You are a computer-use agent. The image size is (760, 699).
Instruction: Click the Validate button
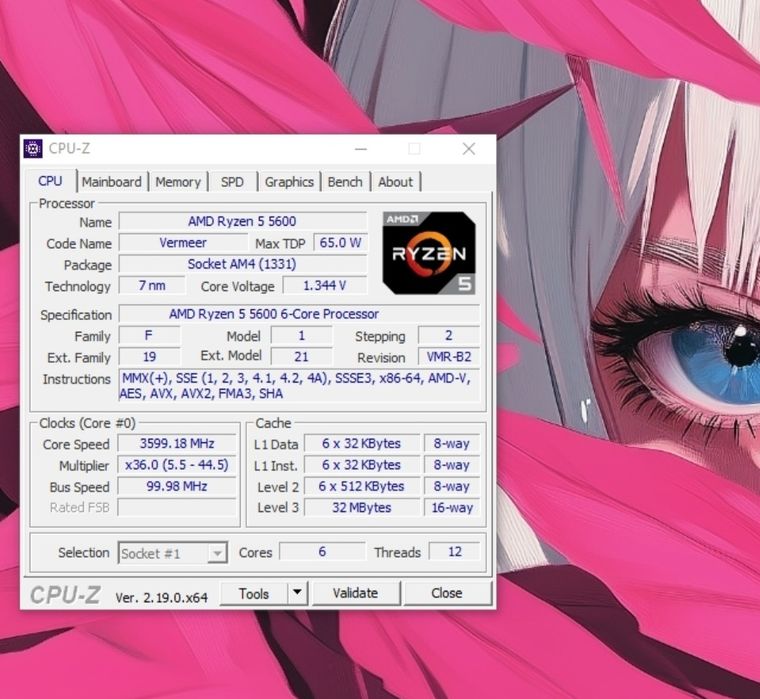click(x=356, y=593)
